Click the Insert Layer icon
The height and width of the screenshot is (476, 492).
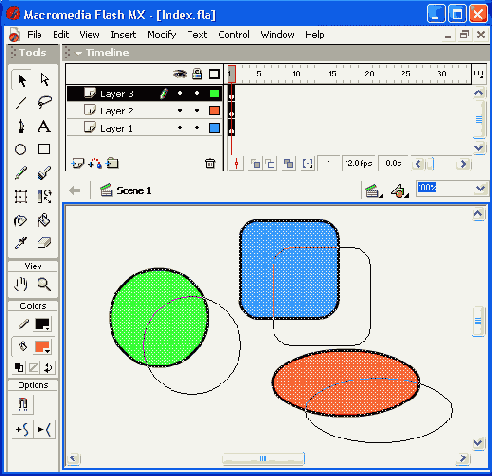point(78,163)
